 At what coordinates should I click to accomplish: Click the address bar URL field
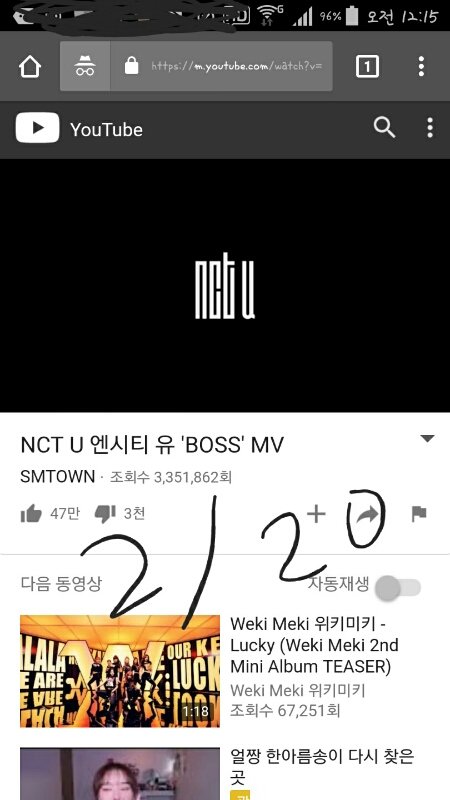pos(236,66)
